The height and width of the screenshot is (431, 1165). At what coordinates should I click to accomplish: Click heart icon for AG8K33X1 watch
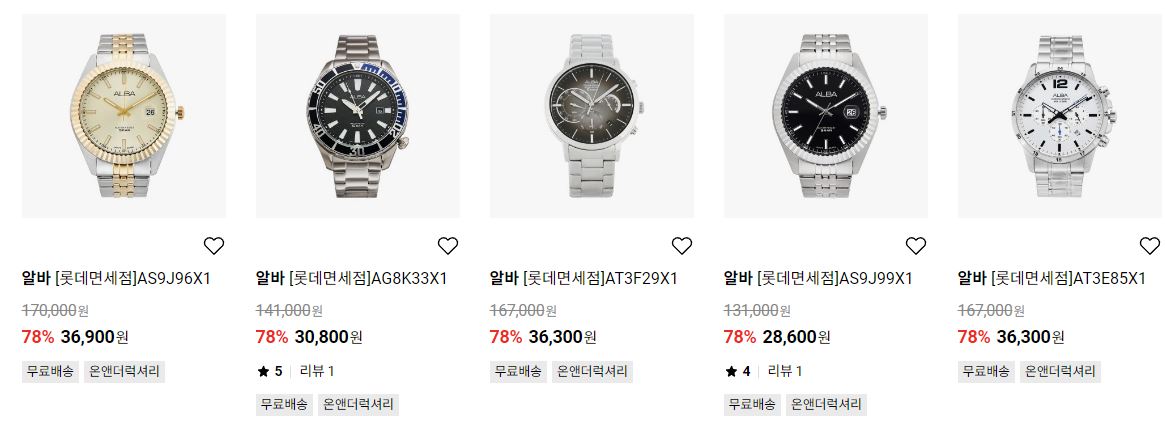[448, 245]
